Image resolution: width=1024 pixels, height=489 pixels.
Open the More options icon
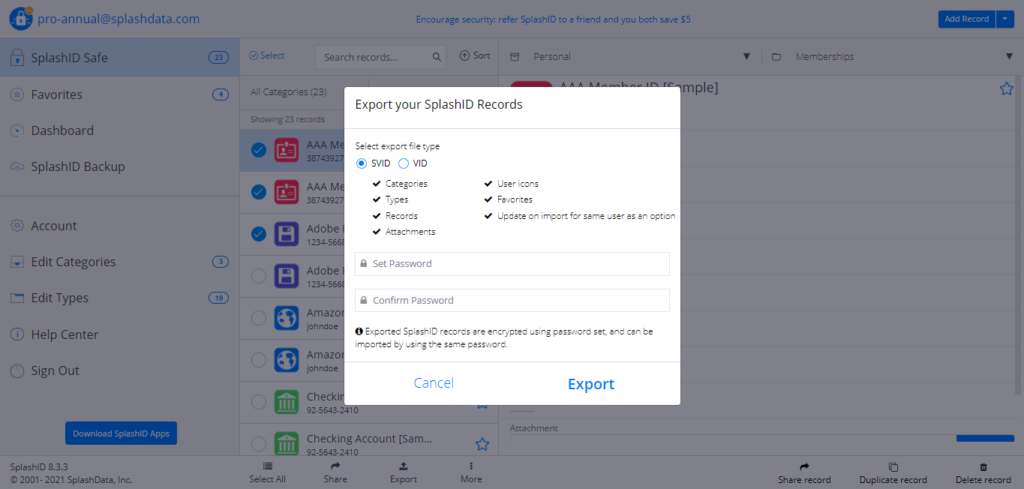[471, 466]
